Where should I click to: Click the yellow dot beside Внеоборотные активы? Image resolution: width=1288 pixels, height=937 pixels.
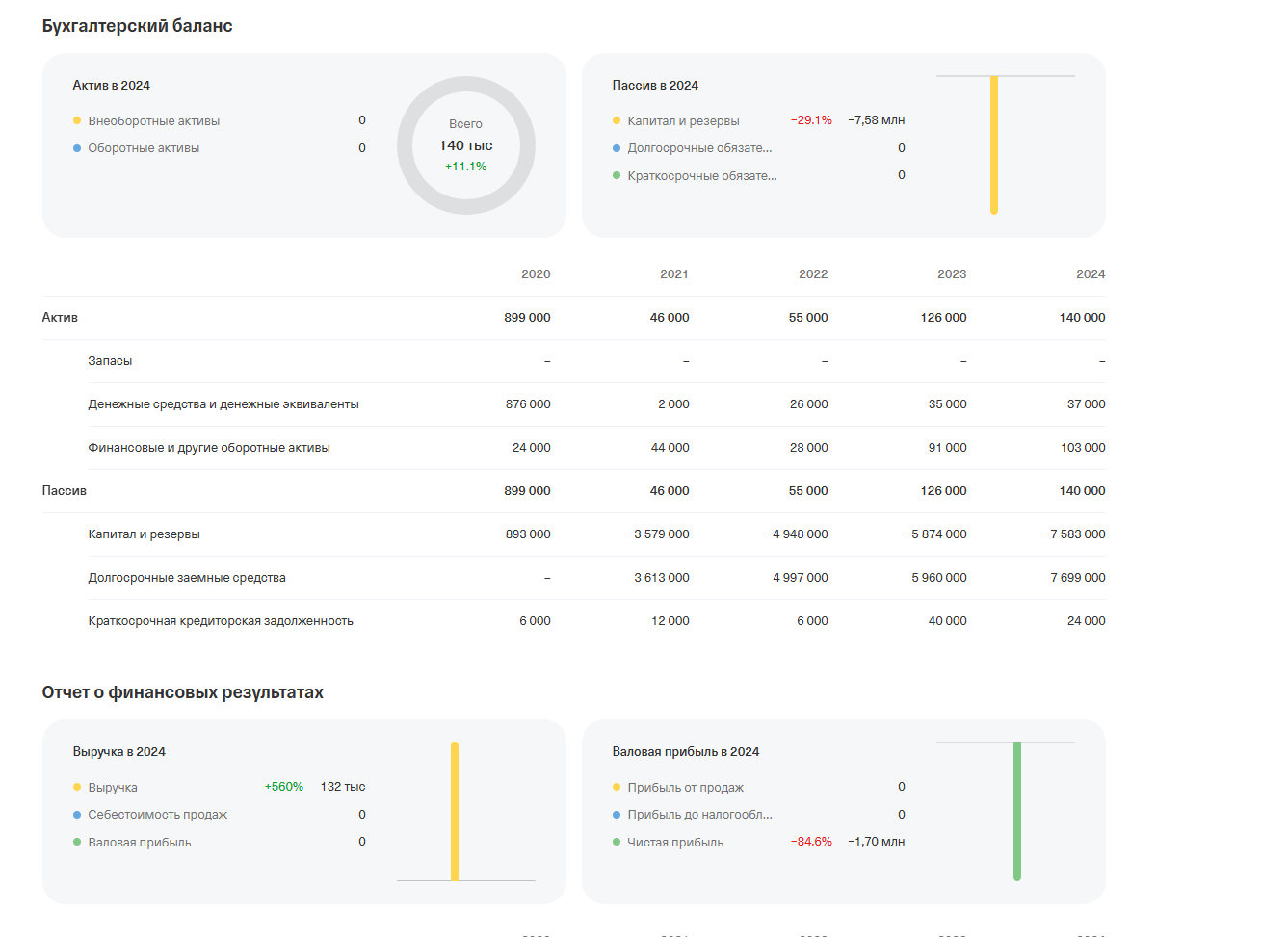coord(77,121)
